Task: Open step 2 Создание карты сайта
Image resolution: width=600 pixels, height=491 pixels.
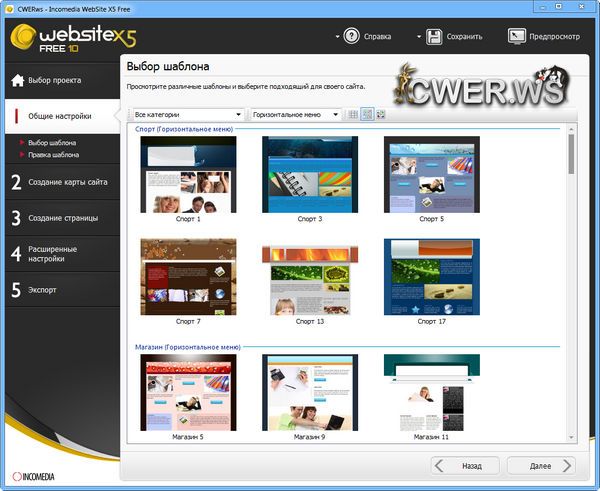Action: pos(62,182)
